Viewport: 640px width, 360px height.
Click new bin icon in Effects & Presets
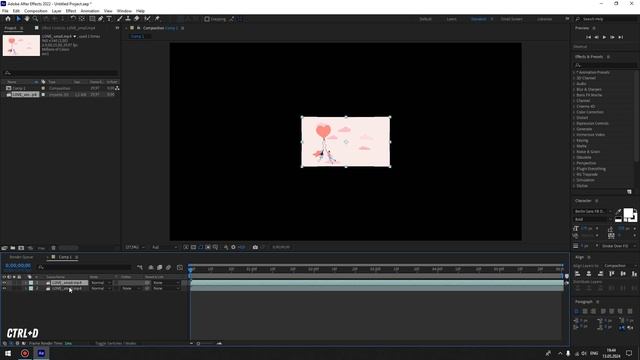tap(629, 191)
